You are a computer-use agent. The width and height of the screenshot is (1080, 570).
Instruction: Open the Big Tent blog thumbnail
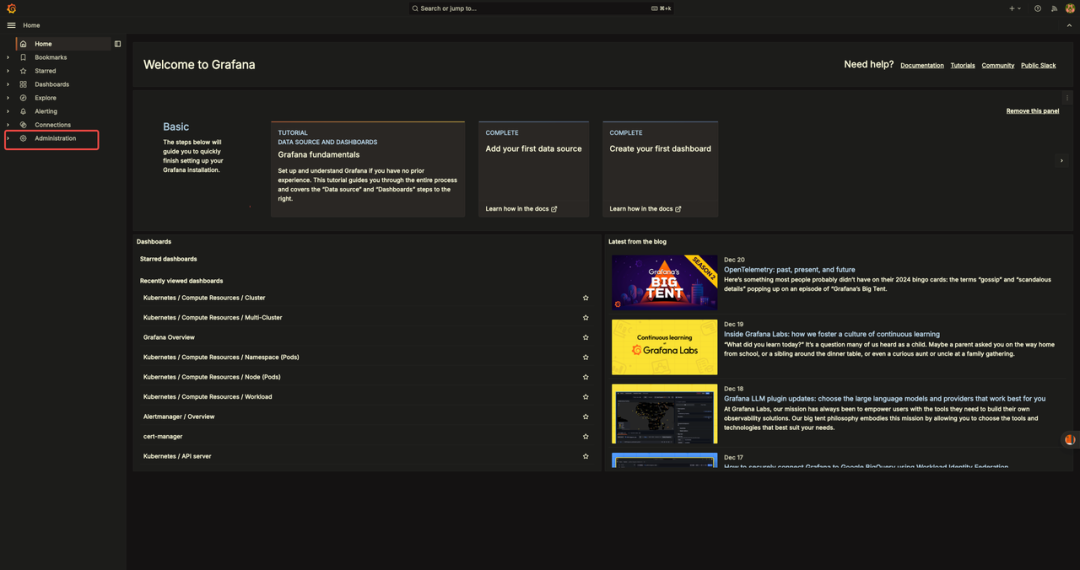tap(664, 282)
